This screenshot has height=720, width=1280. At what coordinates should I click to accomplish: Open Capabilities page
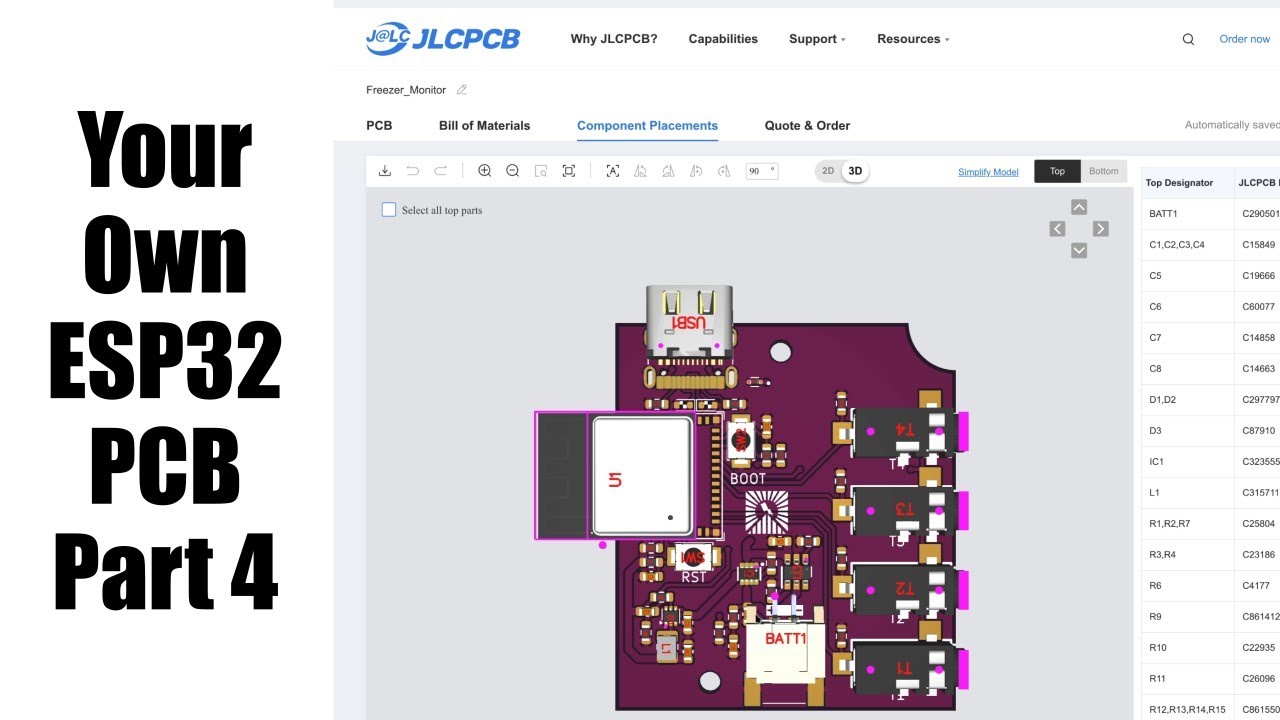tap(723, 39)
